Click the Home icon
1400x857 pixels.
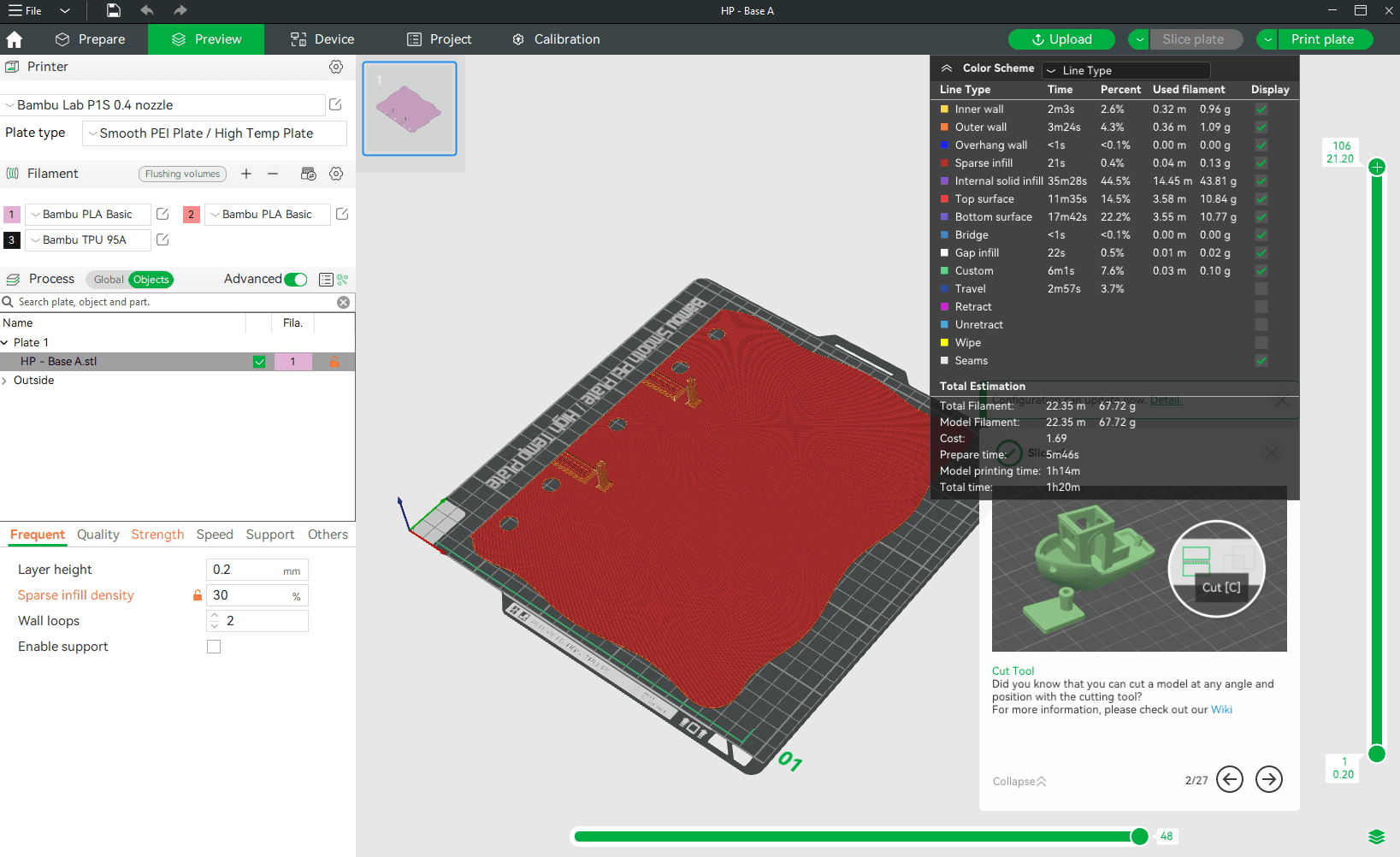click(x=14, y=39)
